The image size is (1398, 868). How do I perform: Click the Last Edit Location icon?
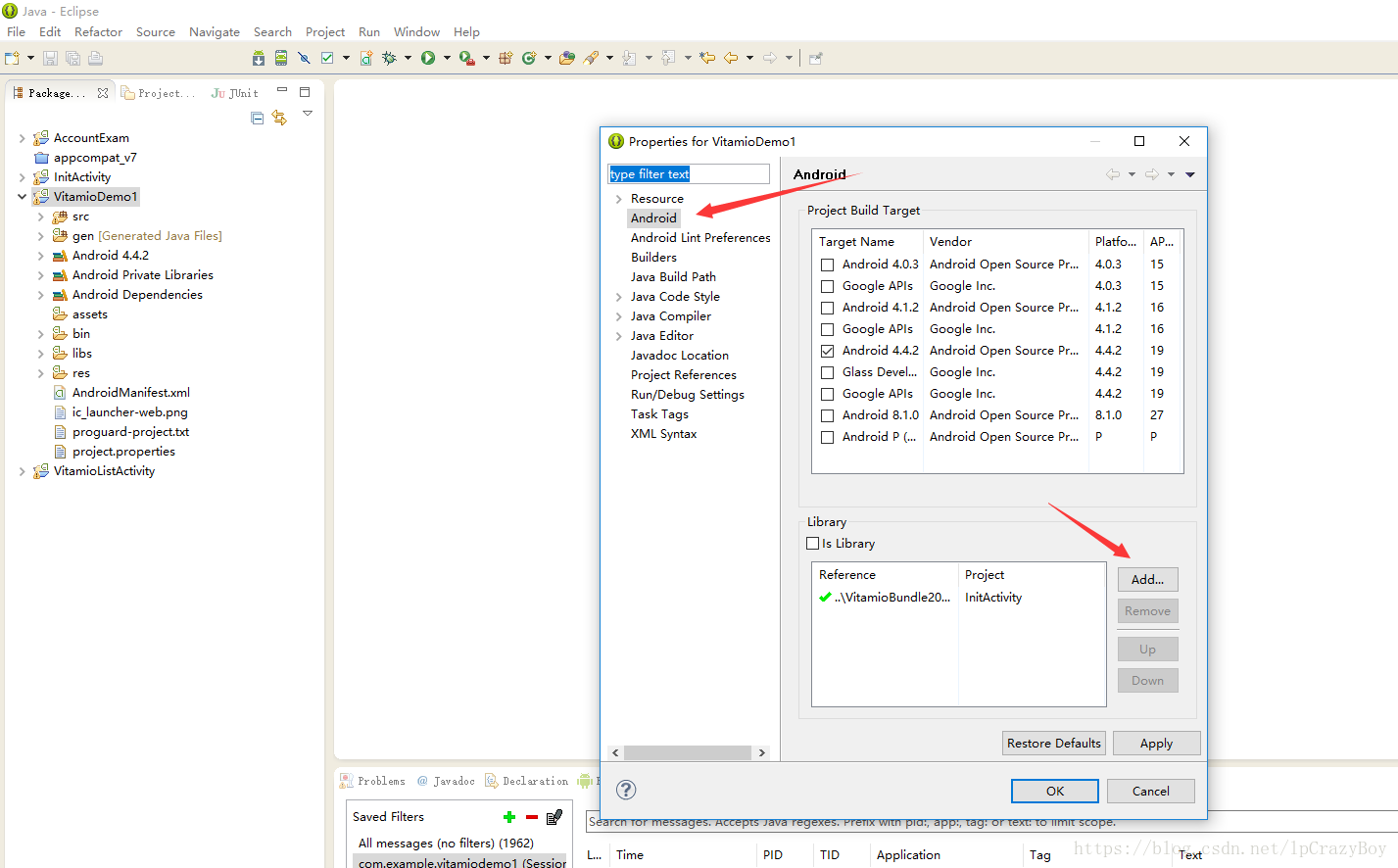(706, 58)
